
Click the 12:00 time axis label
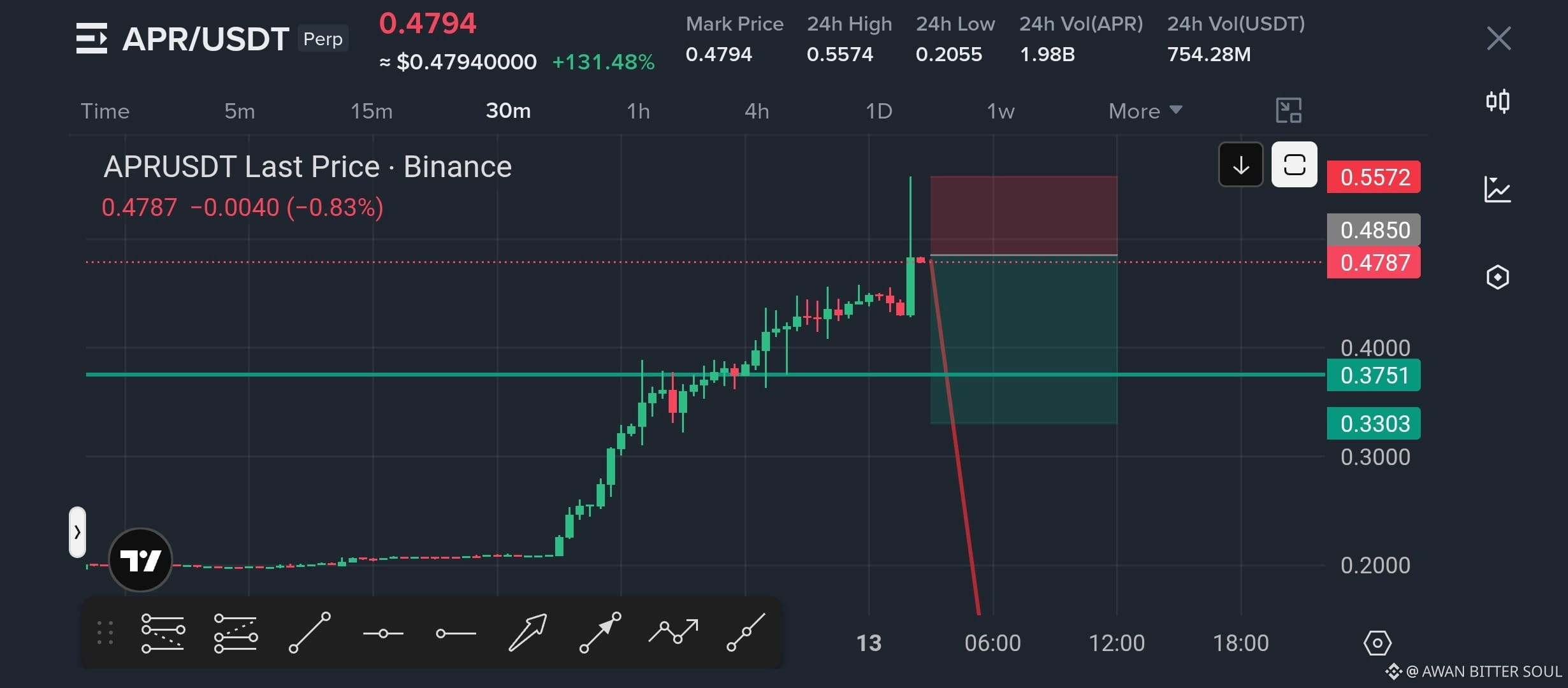click(x=1117, y=643)
